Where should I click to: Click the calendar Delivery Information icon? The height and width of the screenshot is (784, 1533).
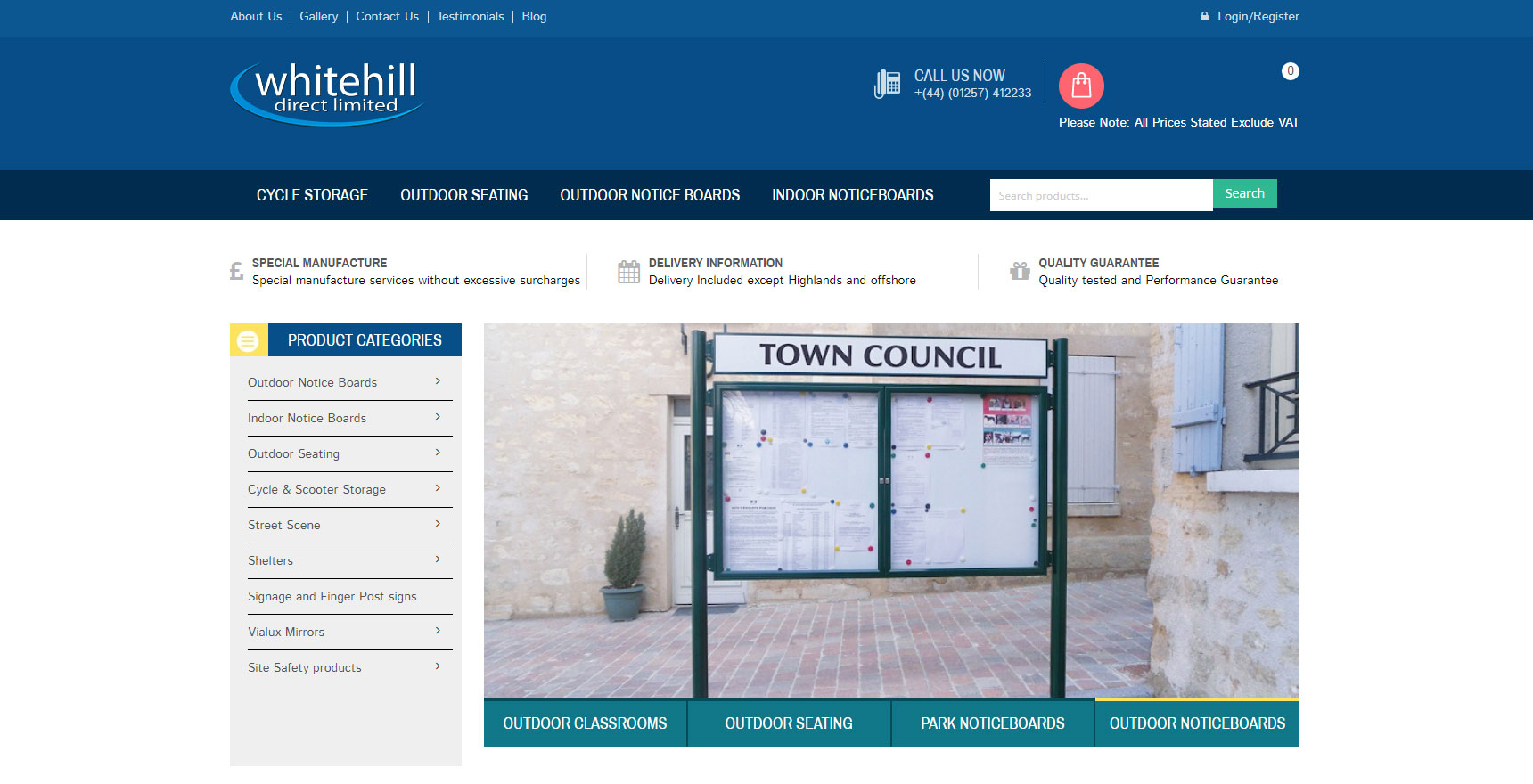(628, 271)
